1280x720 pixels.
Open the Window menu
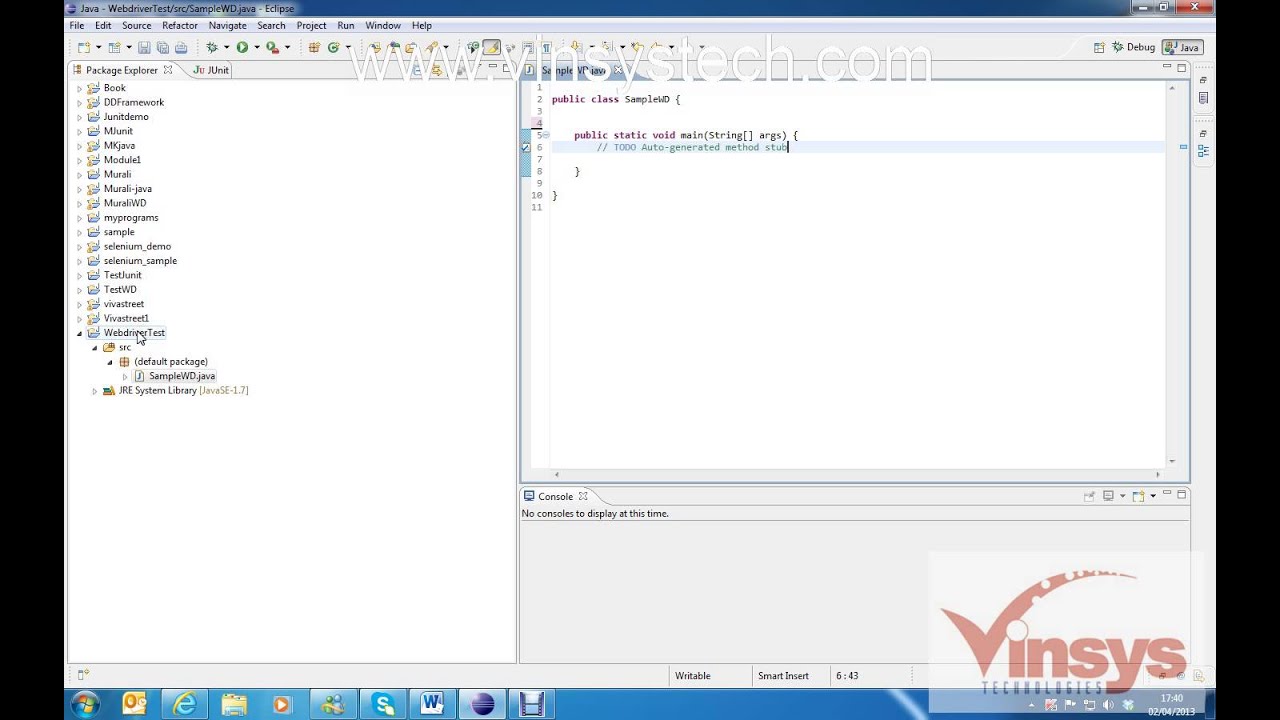(x=383, y=25)
